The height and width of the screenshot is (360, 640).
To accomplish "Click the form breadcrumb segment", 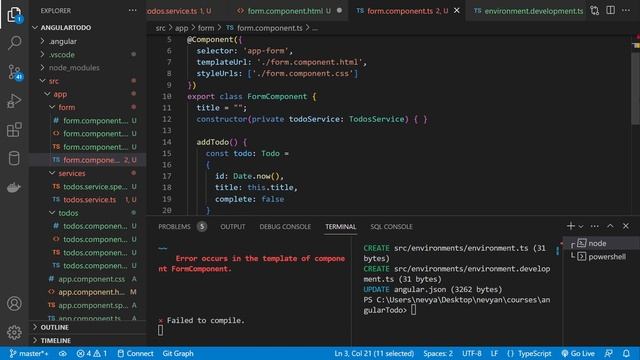I will [x=206, y=28].
